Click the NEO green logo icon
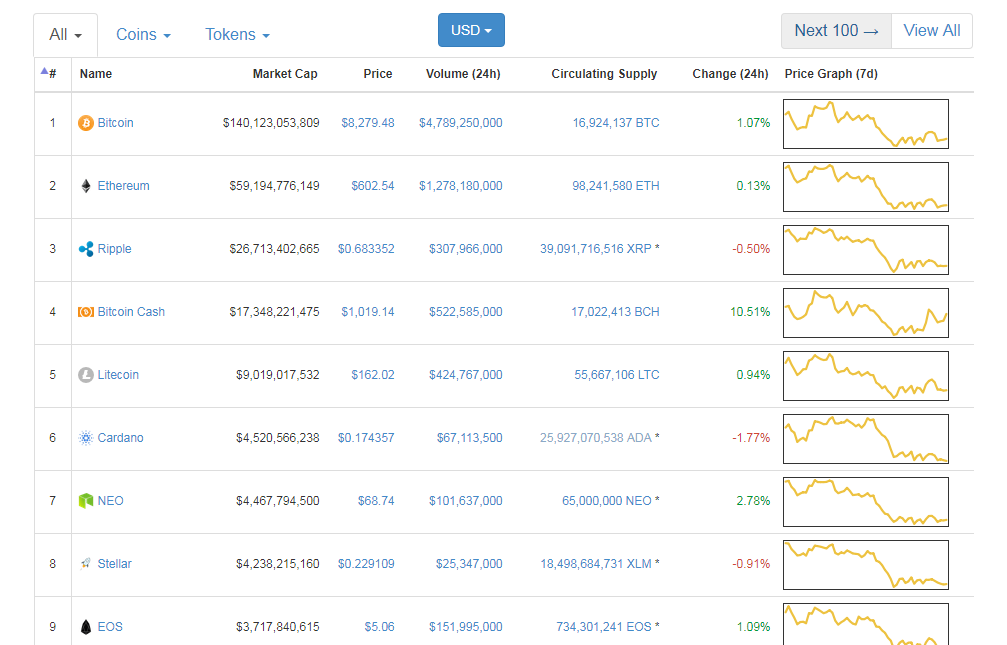 (x=85, y=500)
